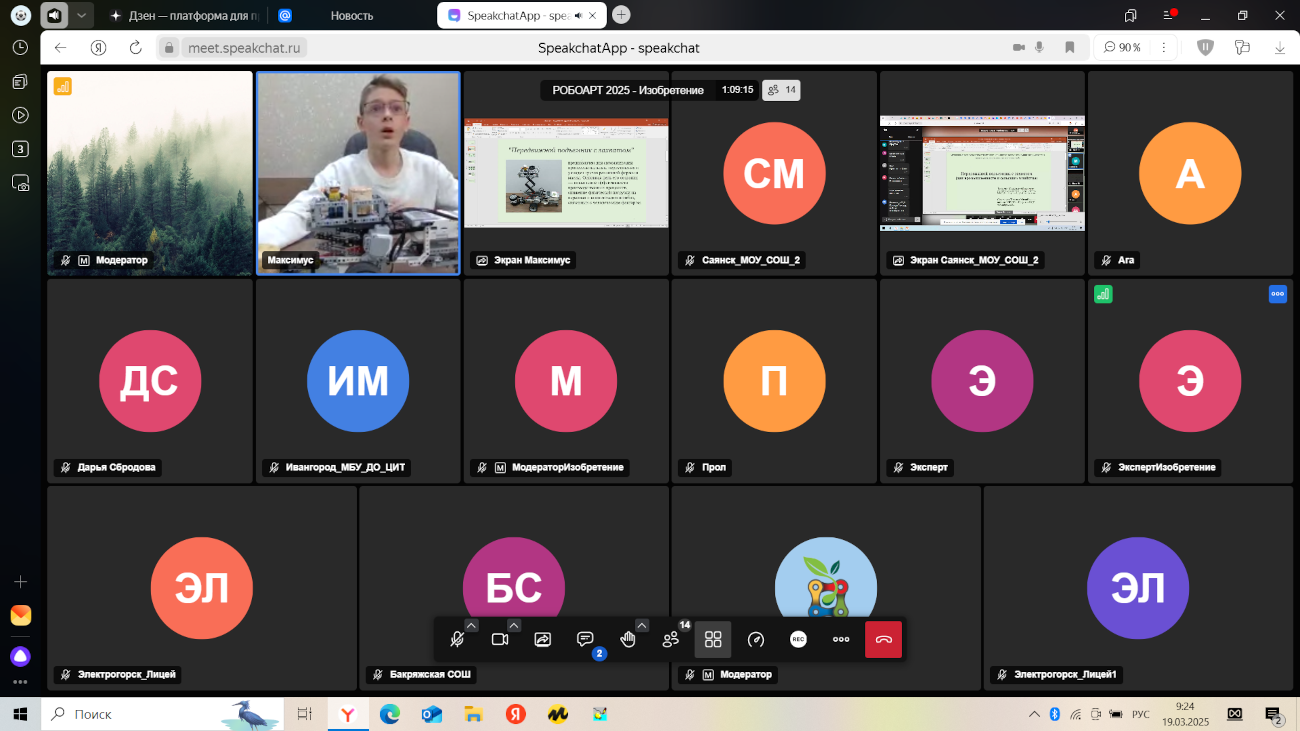
Task: Open the chat with 2 unread messages
Action: [586, 640]
